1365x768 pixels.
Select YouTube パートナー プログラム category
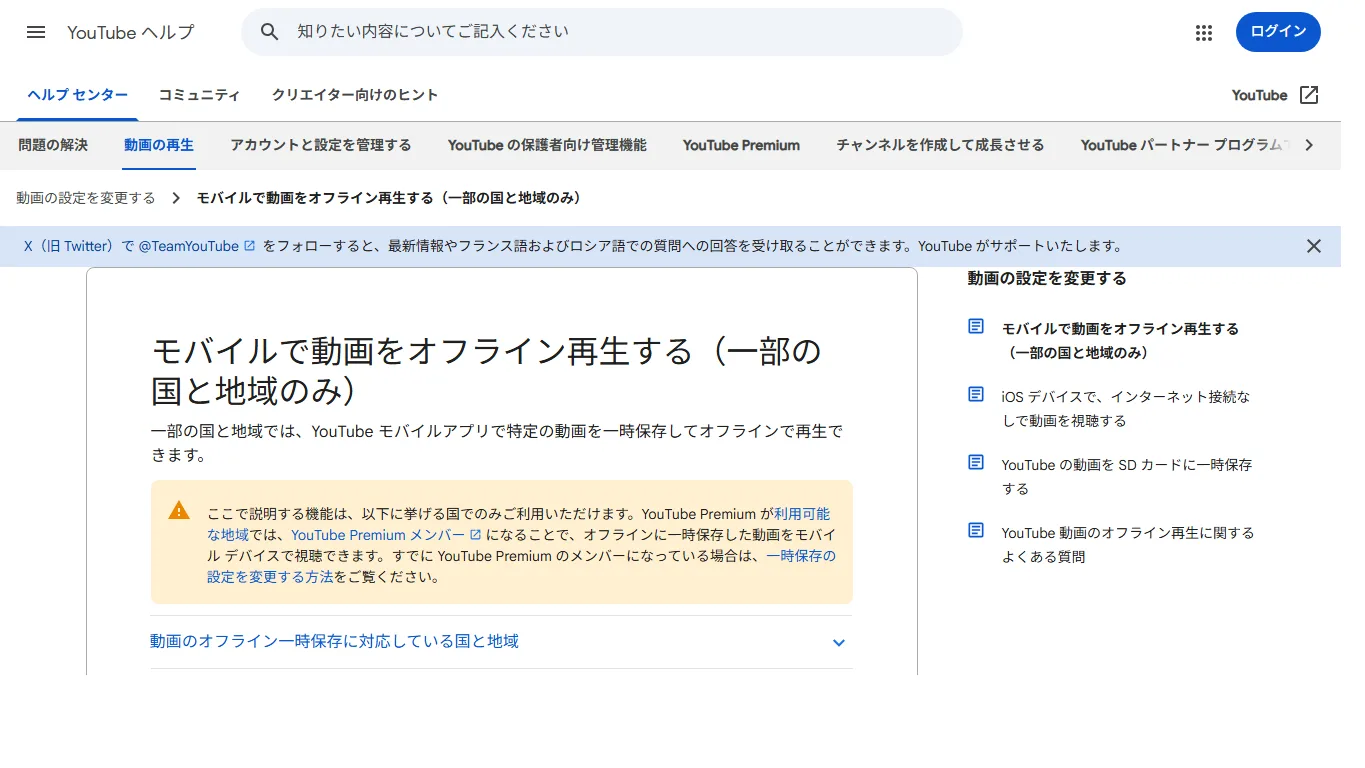(x=1183, y=145)
